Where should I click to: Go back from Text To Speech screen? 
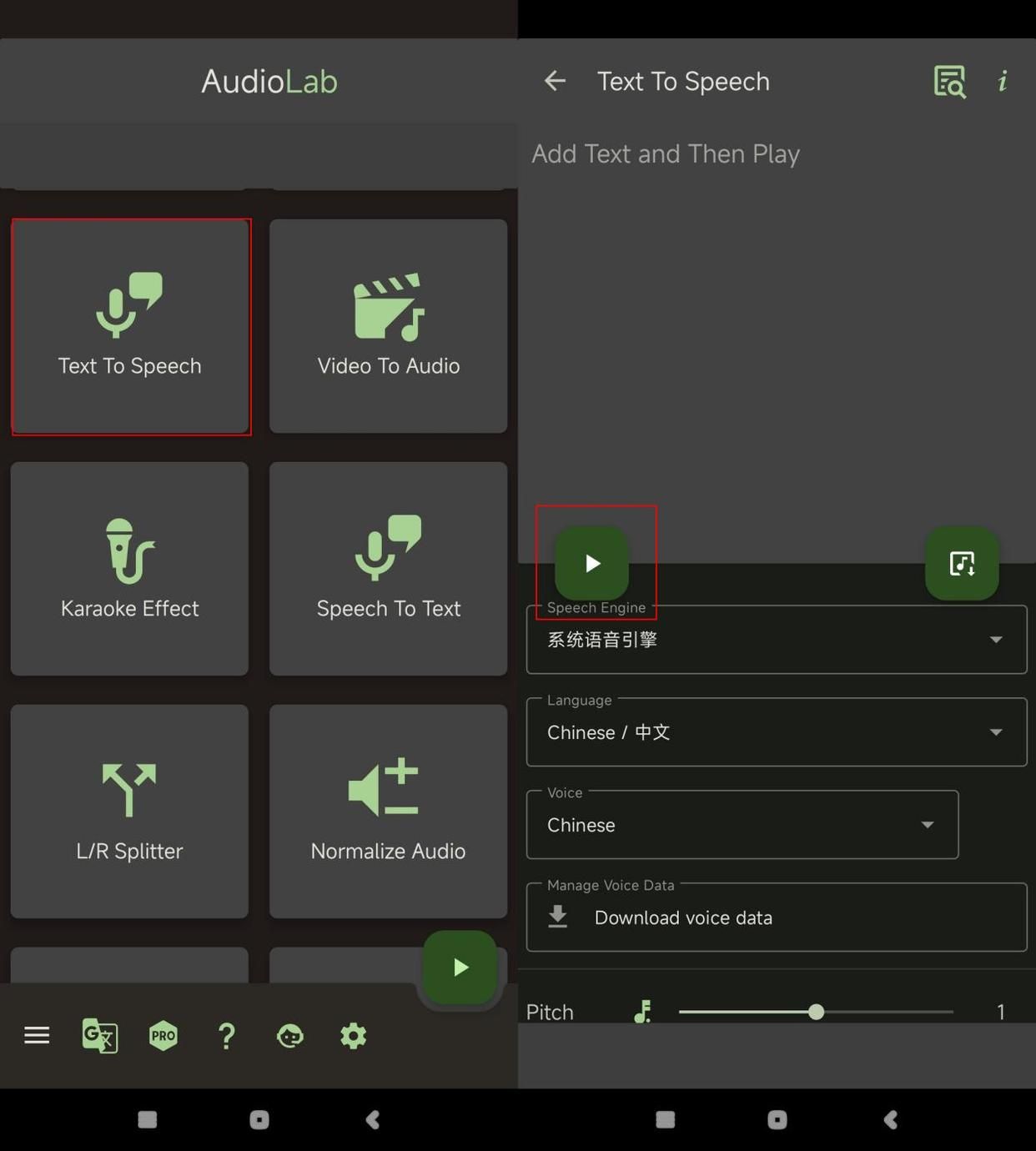555,81
